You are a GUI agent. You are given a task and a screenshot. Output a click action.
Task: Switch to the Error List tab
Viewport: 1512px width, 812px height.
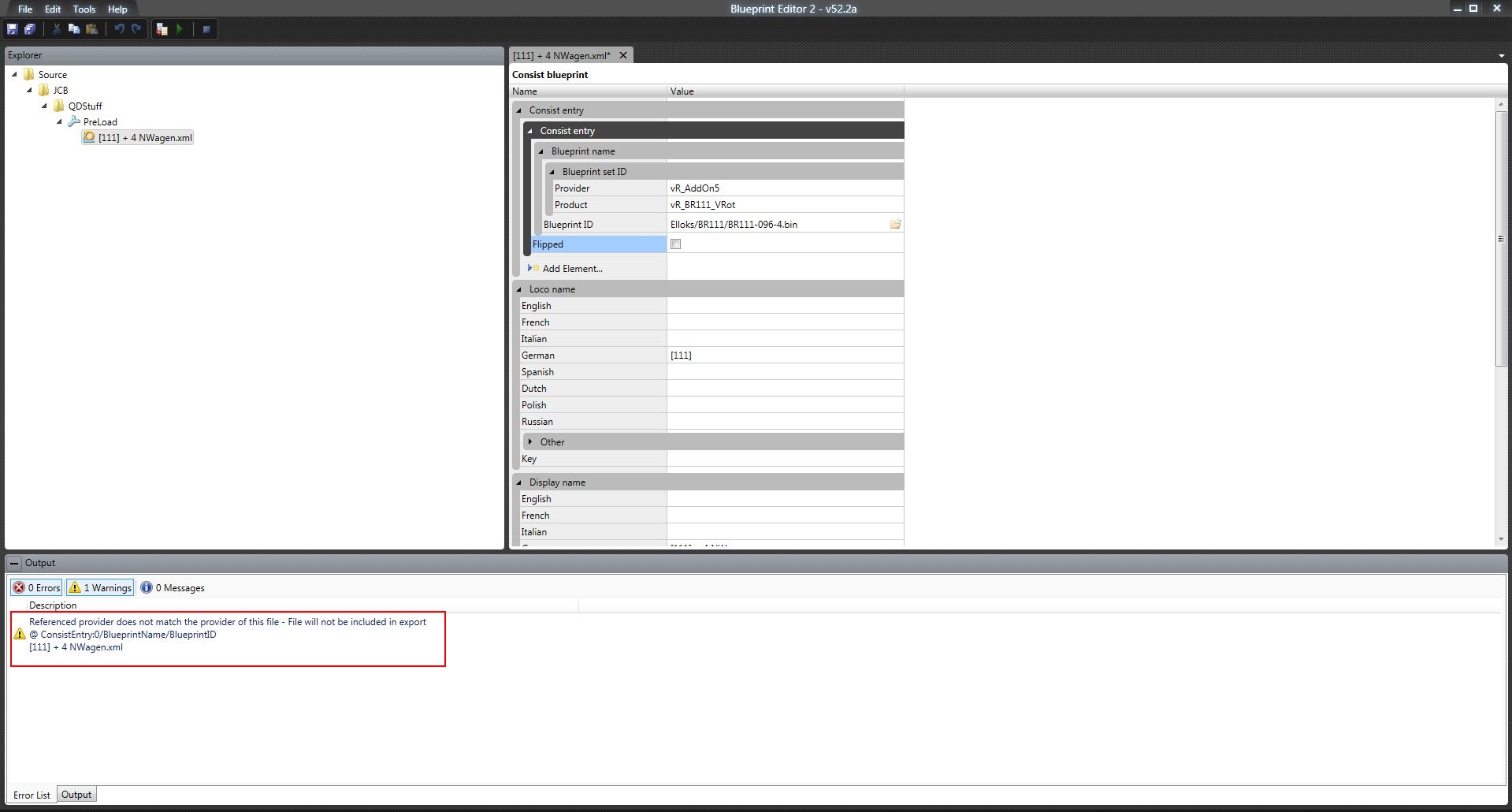[x=32, y=795]
